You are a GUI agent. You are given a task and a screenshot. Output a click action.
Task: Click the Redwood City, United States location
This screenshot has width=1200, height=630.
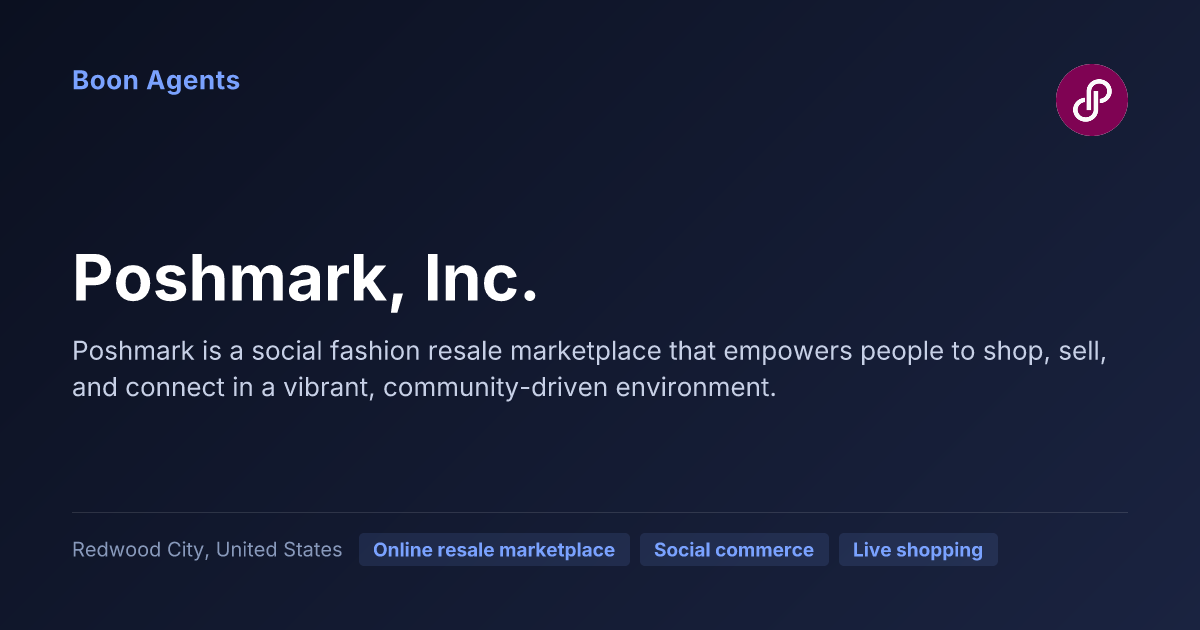(207, 550)
